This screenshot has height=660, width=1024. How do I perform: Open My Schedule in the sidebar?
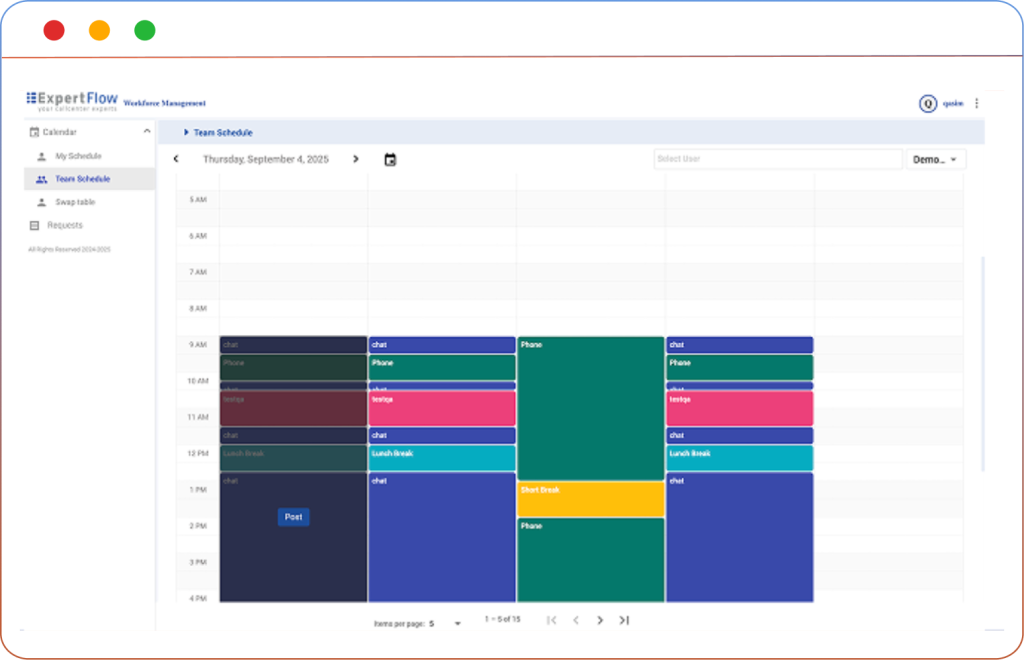pos(78,156)
